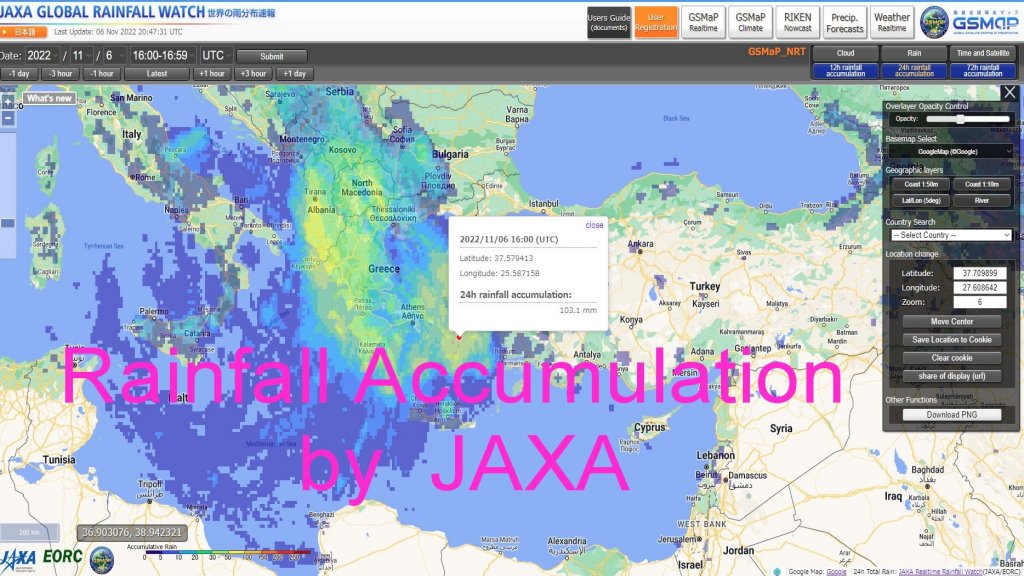This screenshot has width=1024, height=576.
Task: Click the popup Latitude: 37.579413 text
Action: click(496, 258)
